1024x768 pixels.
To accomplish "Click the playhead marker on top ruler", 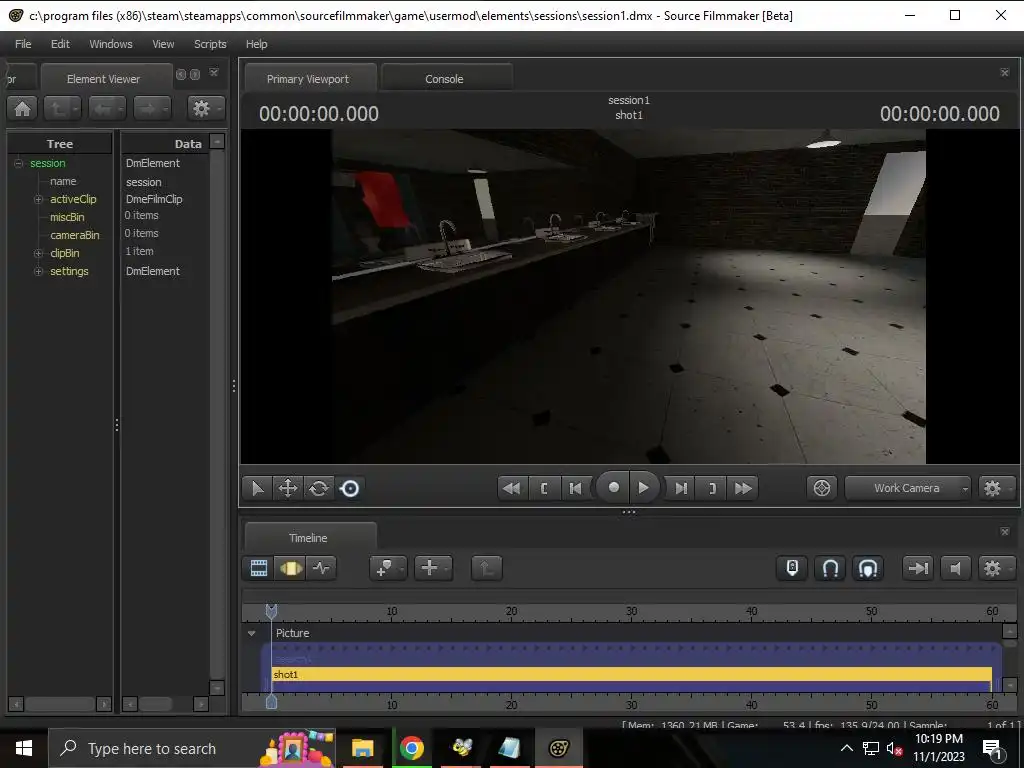I will [271, 611].
